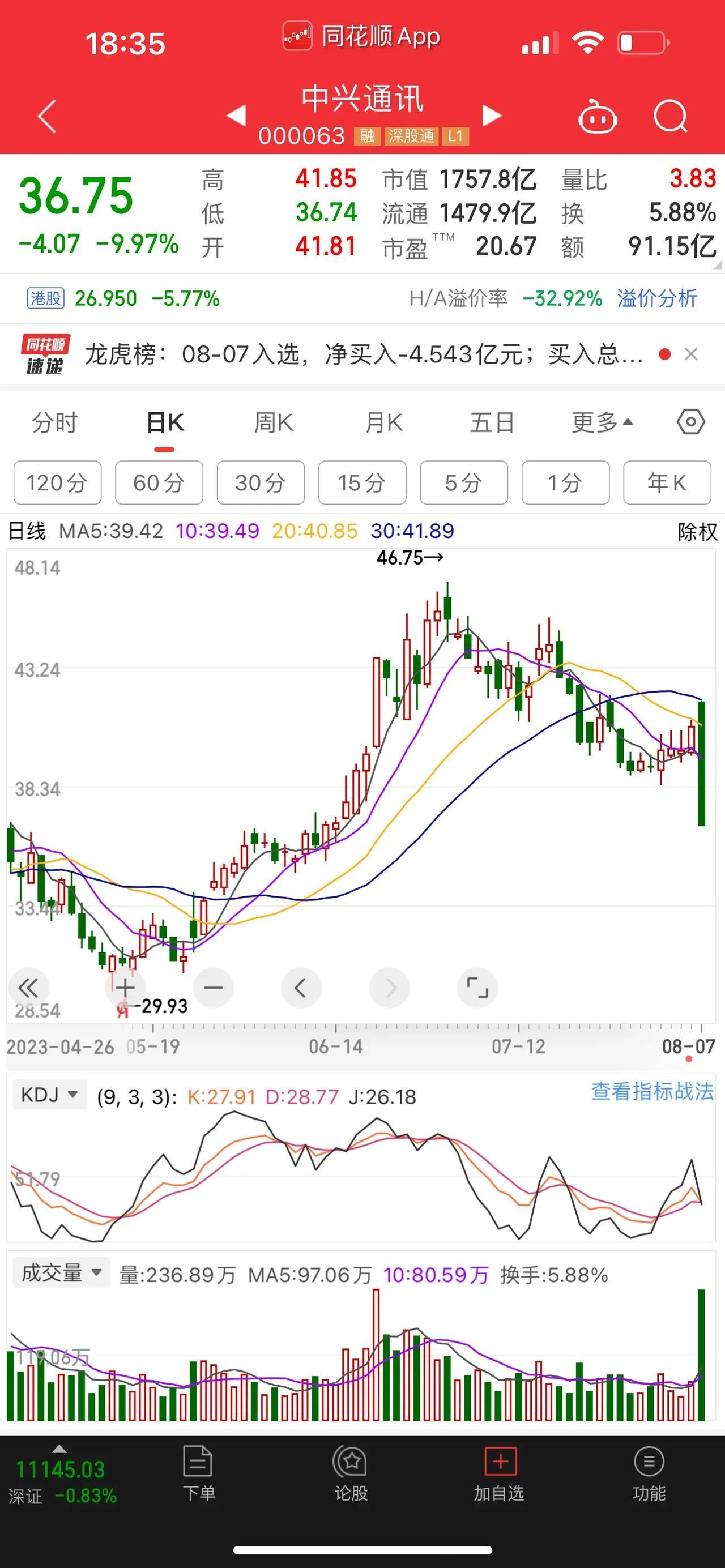Select the 08-07 candlestick on chart

tap(701, 763)
